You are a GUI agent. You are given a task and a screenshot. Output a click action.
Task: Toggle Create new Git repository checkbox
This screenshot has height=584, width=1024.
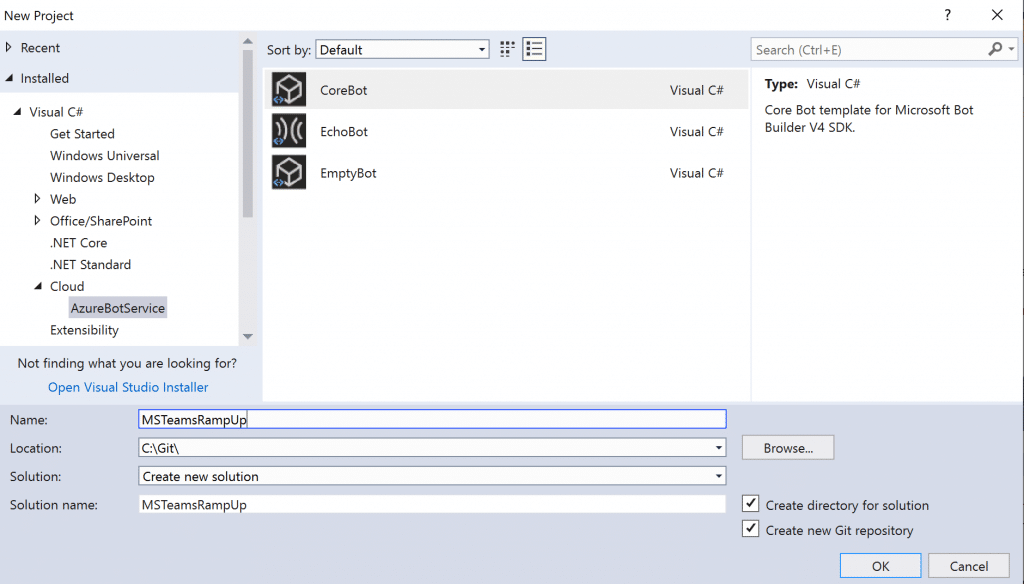750,528
